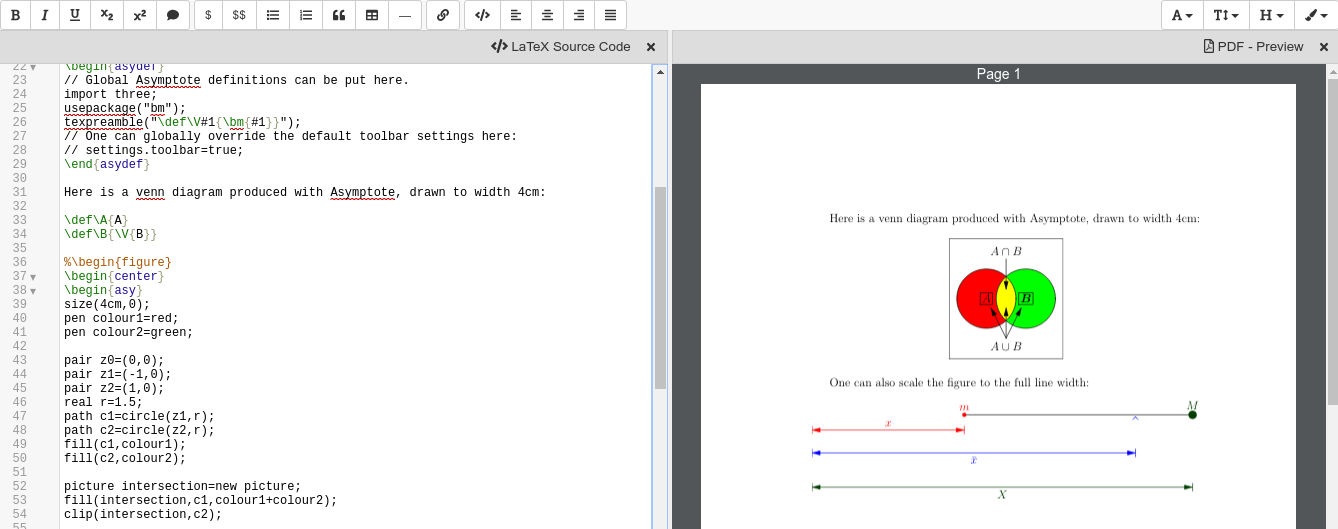
Task: Open the heading level dropdown
Action: [1271, 15]
